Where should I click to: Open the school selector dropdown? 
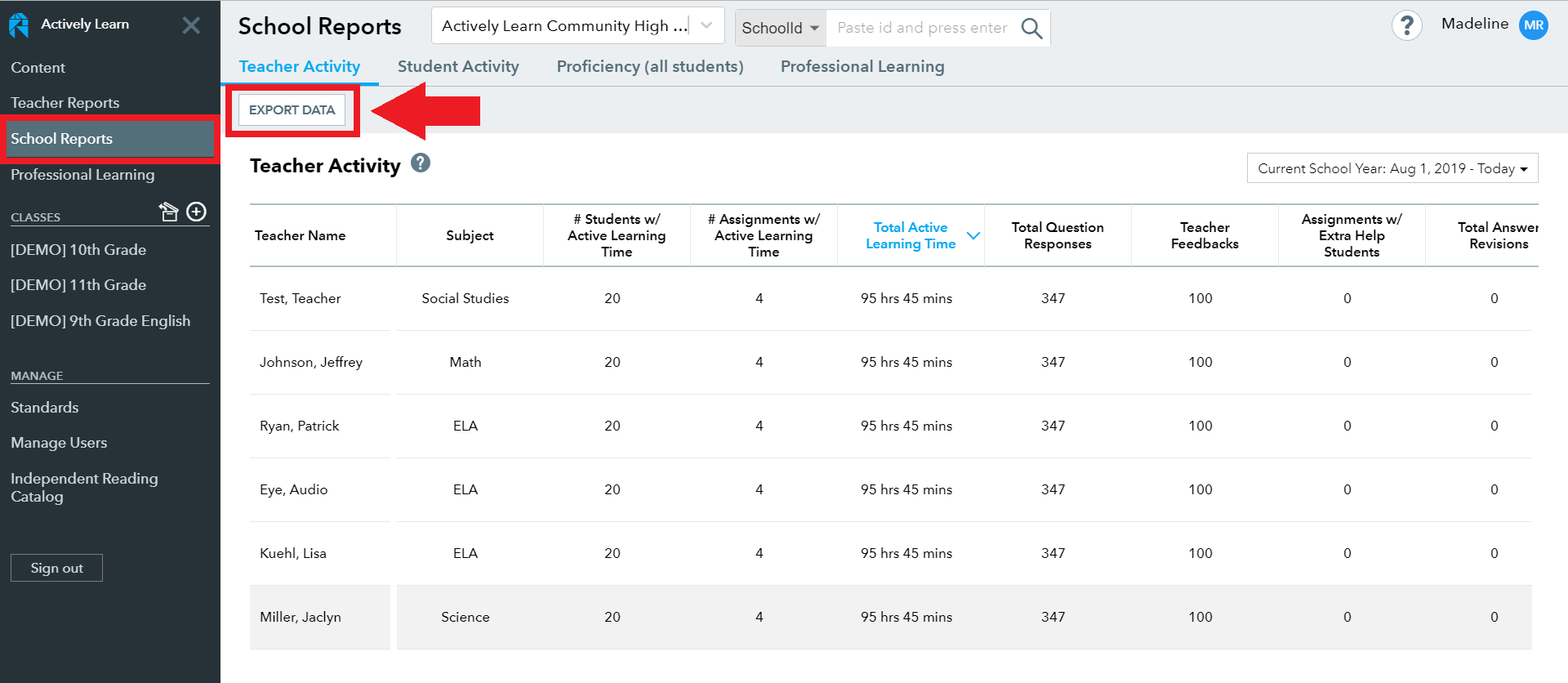click(x=577, y=26)
